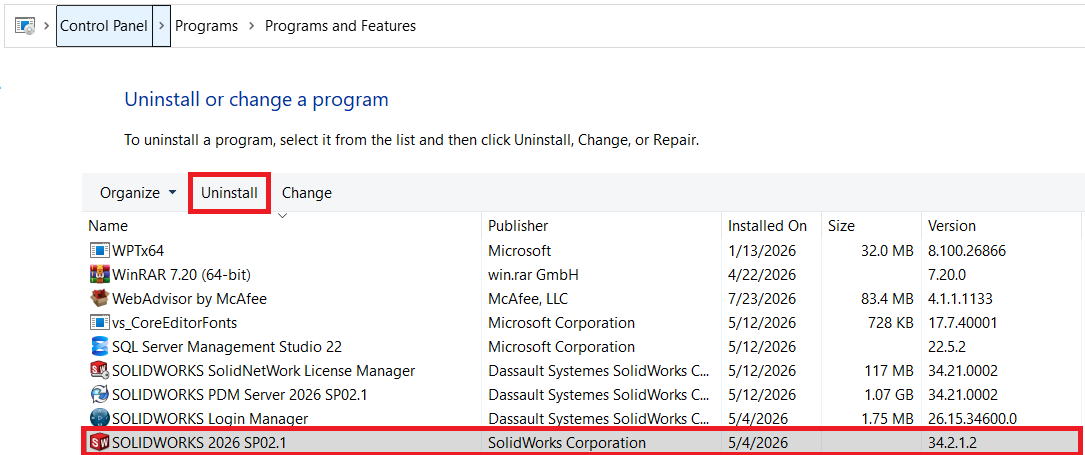Expand the chevron after the Control Panel icon
1085x455 pixels.
(x=46, y=26)
